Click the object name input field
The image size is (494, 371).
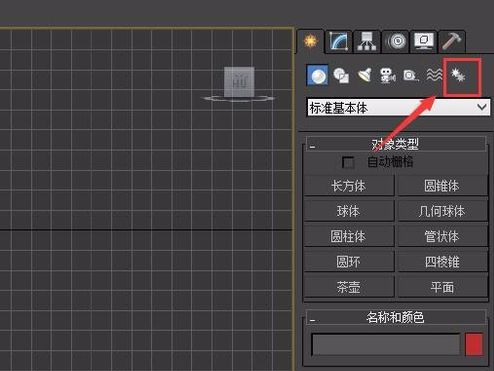click(x=386, y=344)
